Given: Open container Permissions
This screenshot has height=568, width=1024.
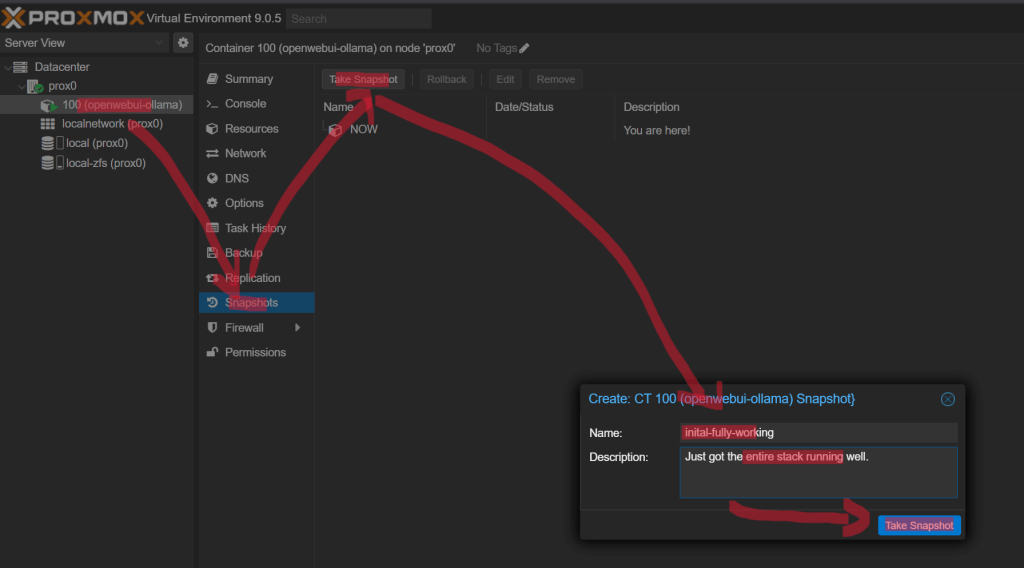Looking at the screenshot, I should (255, 352).
